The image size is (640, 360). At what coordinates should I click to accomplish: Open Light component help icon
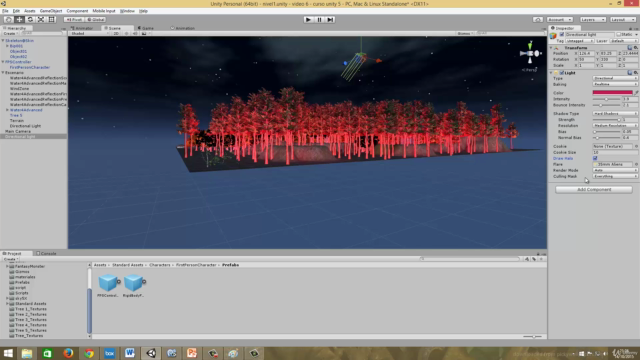tap(630, 73)
